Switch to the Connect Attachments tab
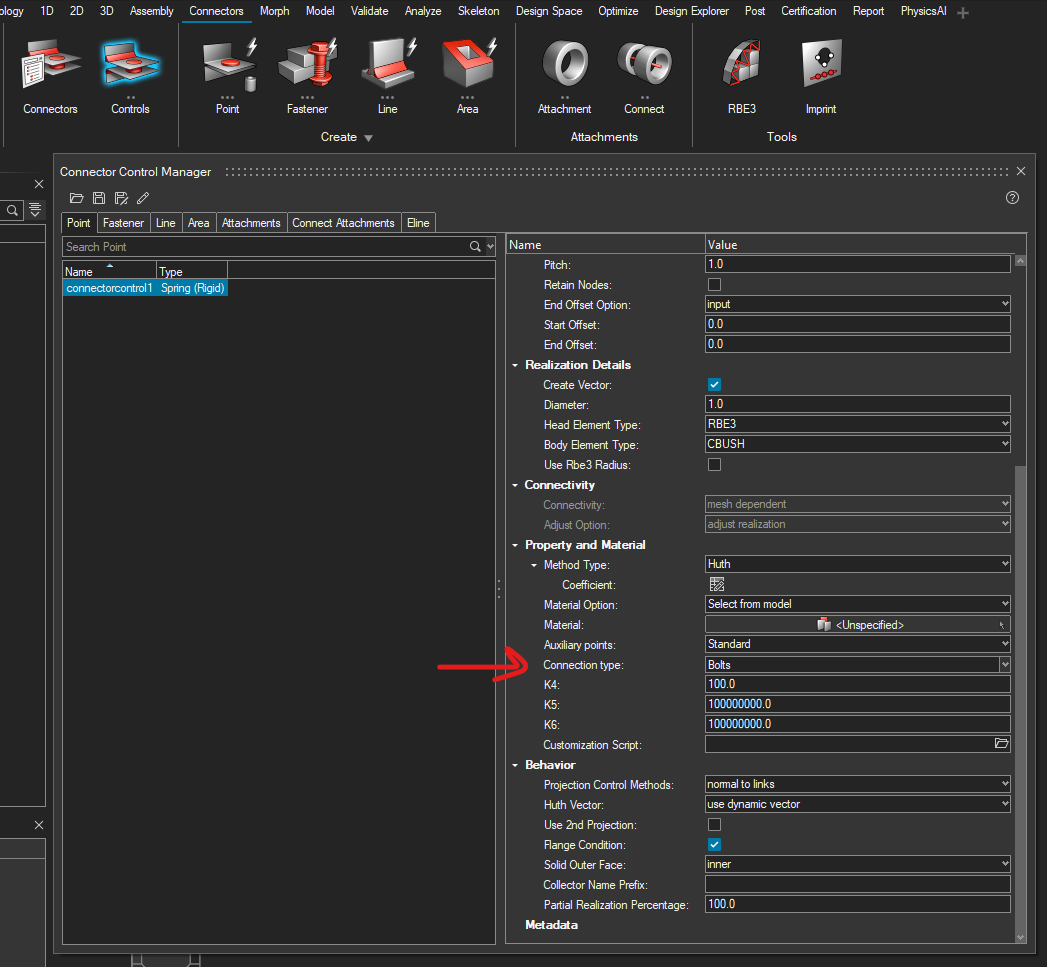This screenshot has height=967, width=1047. point(343,223)
